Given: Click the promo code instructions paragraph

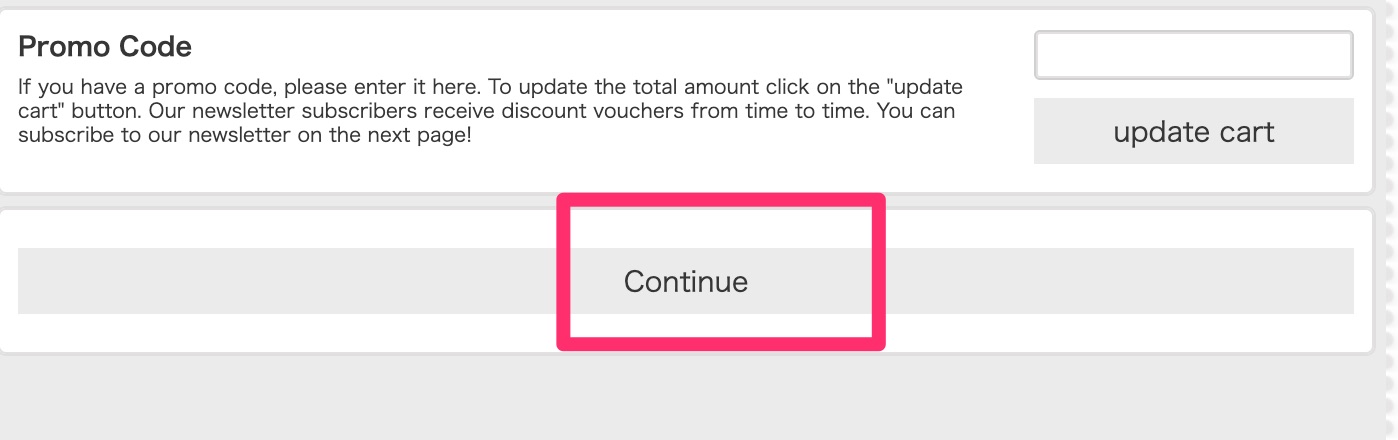Looking at the screenshot, I should coord(490,110).
